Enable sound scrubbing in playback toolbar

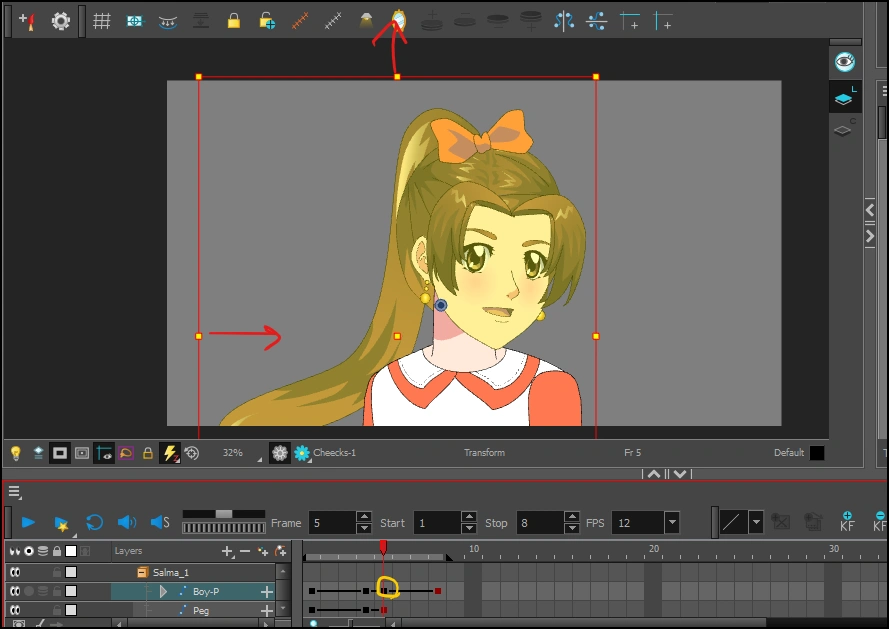pyautogui.click(x=158, y=521)
